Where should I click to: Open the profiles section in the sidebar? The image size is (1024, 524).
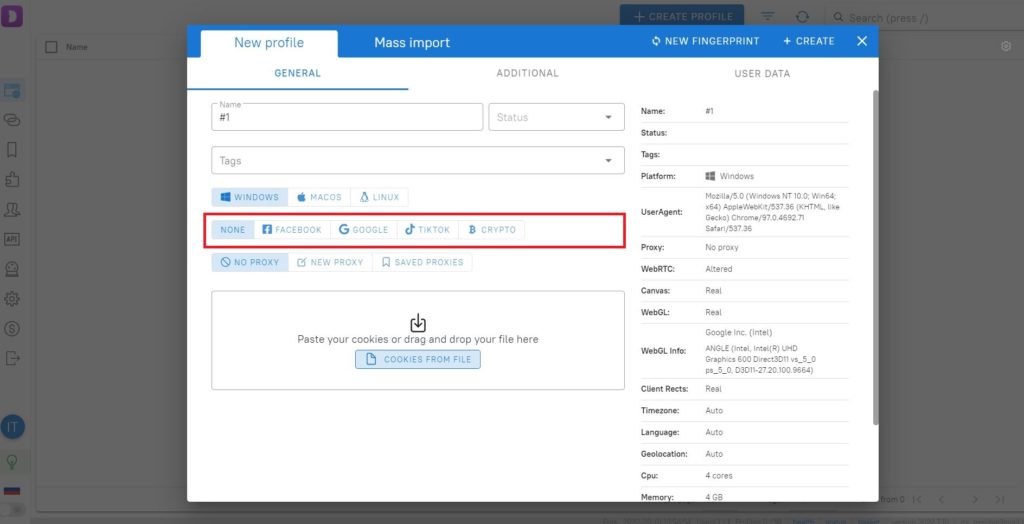click(x=12, y=91)
